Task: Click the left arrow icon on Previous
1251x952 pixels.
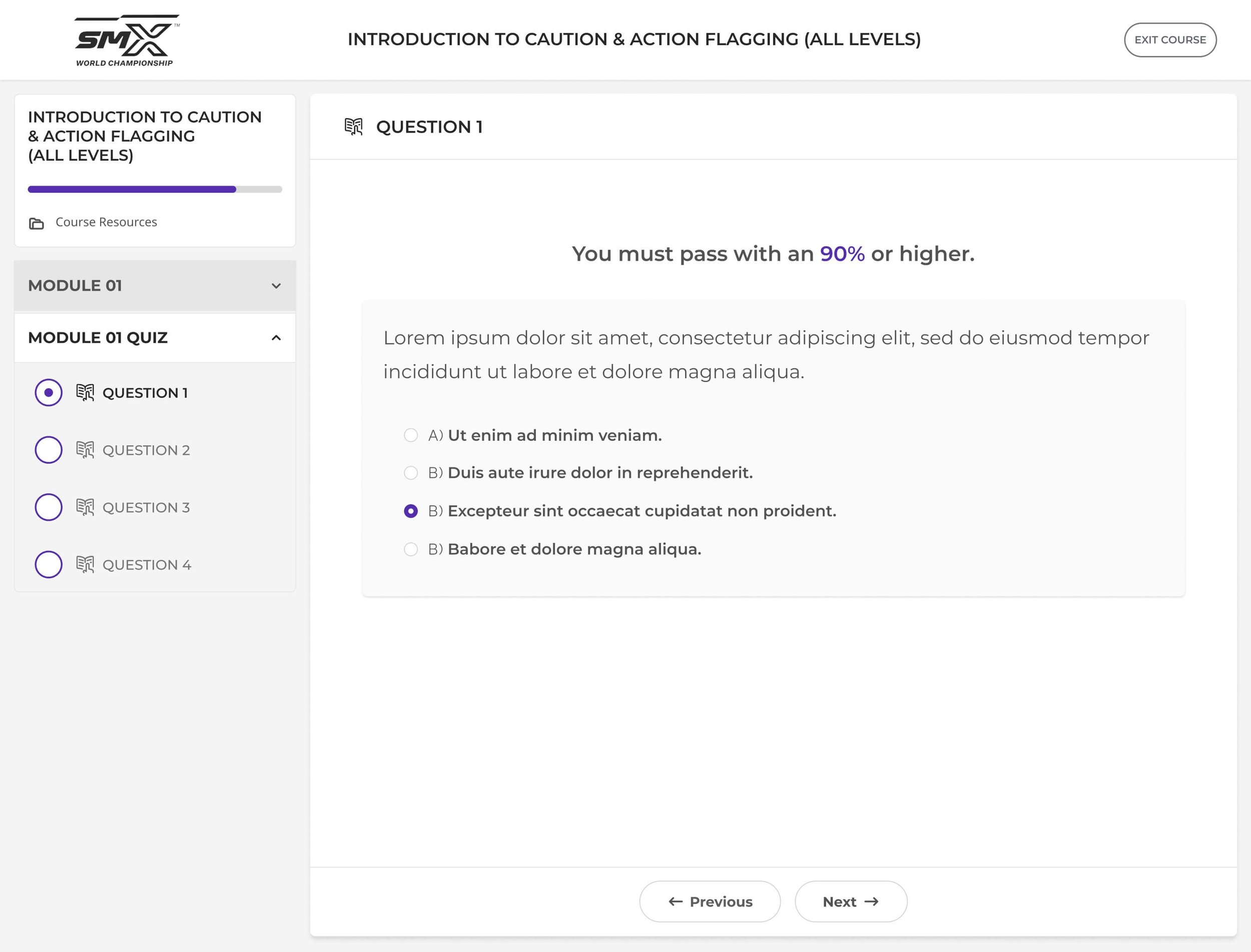Action: click(675, 901)
